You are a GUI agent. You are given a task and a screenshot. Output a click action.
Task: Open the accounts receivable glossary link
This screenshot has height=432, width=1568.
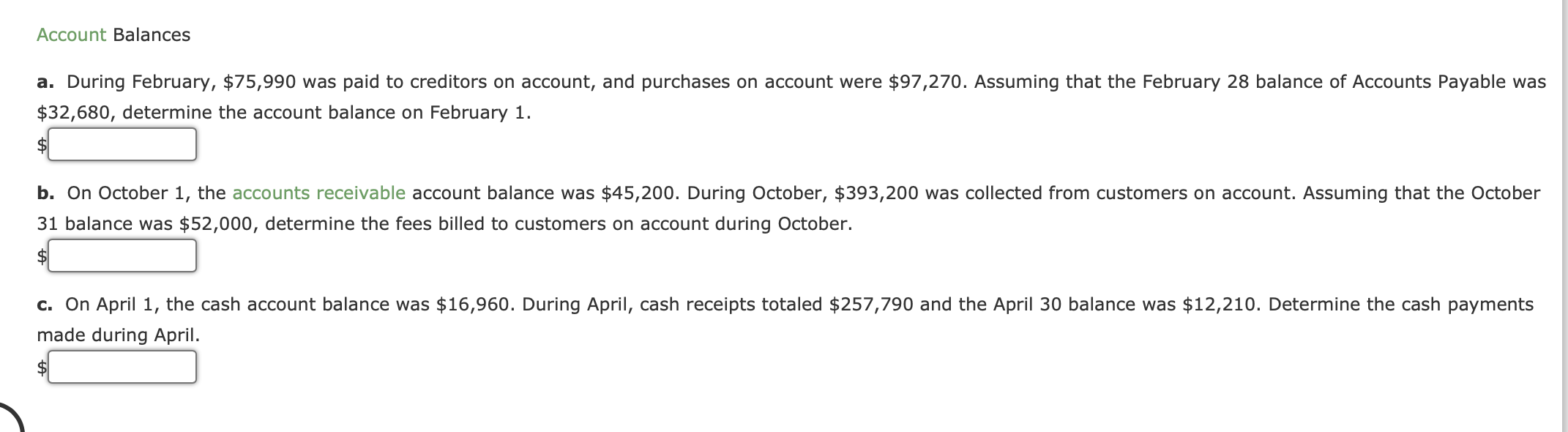point(318,193)
